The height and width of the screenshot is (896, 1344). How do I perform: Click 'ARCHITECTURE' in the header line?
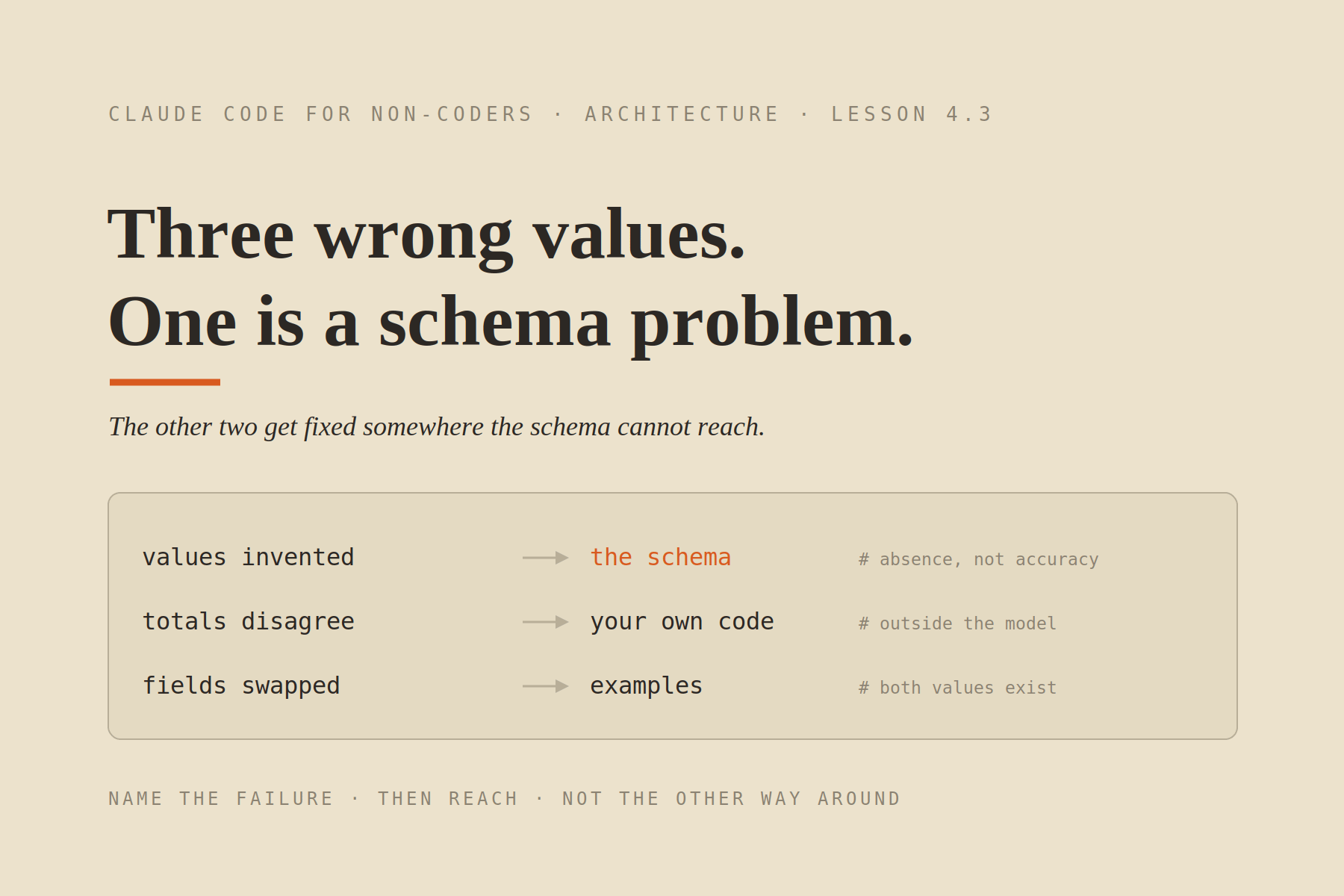pos(682,114)
